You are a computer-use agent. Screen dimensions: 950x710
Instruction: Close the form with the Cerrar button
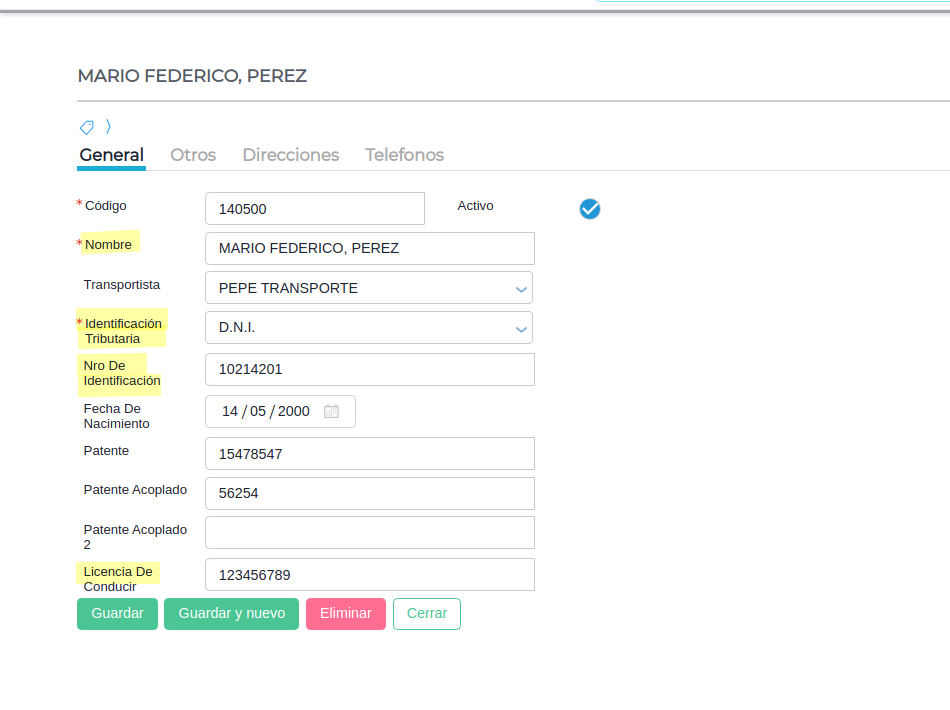click(x=427, y=613)
